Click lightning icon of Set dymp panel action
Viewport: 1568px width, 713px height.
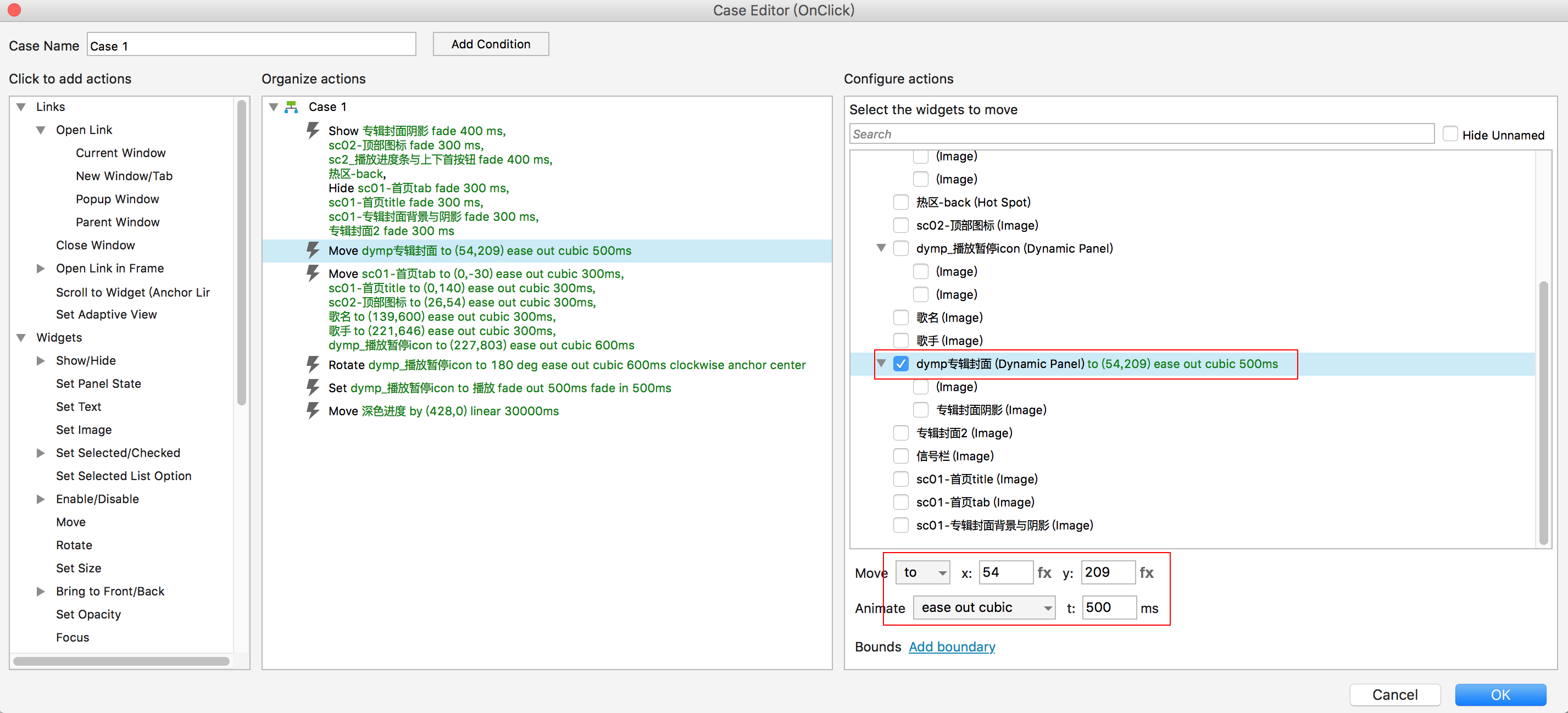tap(313, 387)
